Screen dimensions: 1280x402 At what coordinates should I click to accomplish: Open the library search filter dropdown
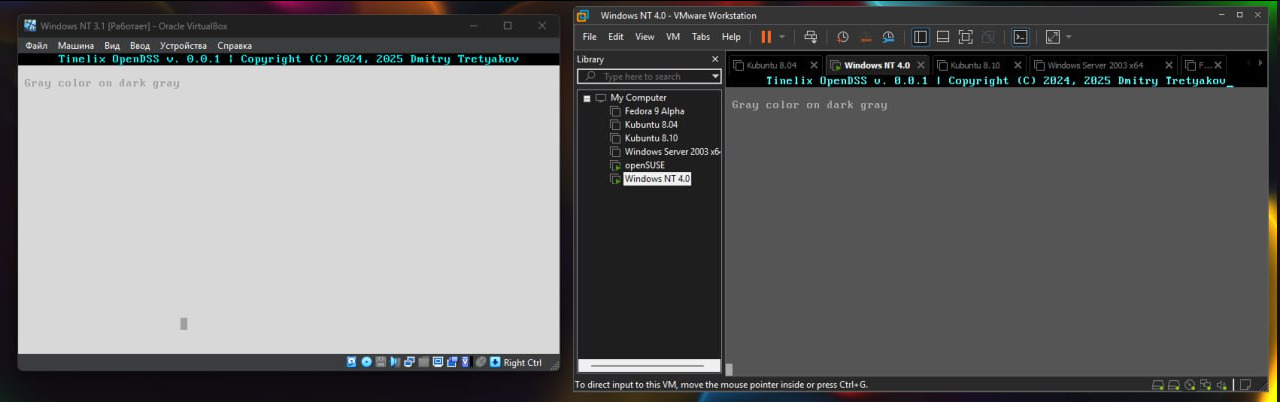(x=715, y=76)
